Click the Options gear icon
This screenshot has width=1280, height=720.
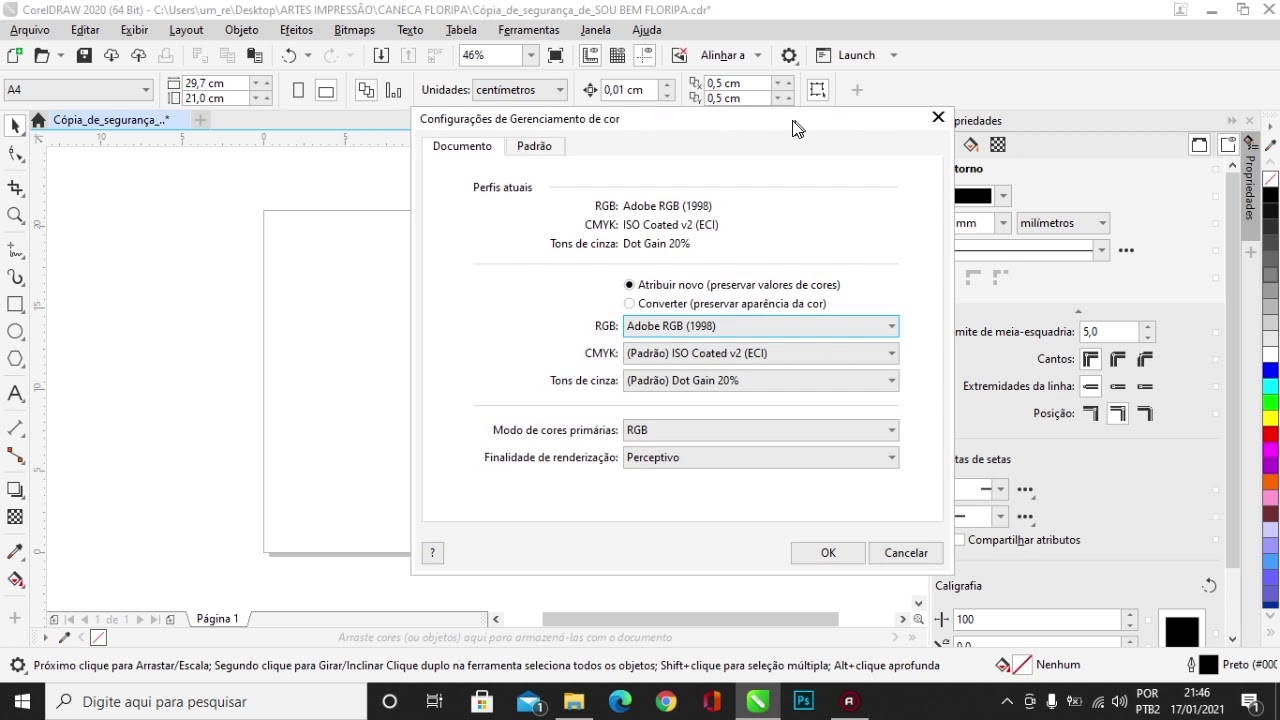[789, 55]
